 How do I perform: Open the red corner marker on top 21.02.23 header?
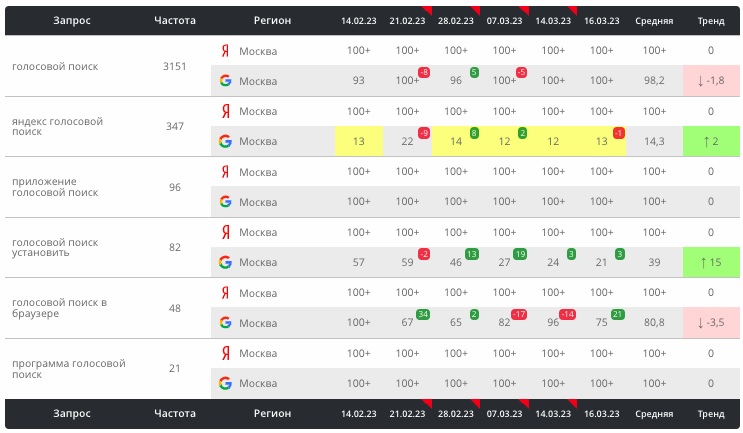[427, 10]
